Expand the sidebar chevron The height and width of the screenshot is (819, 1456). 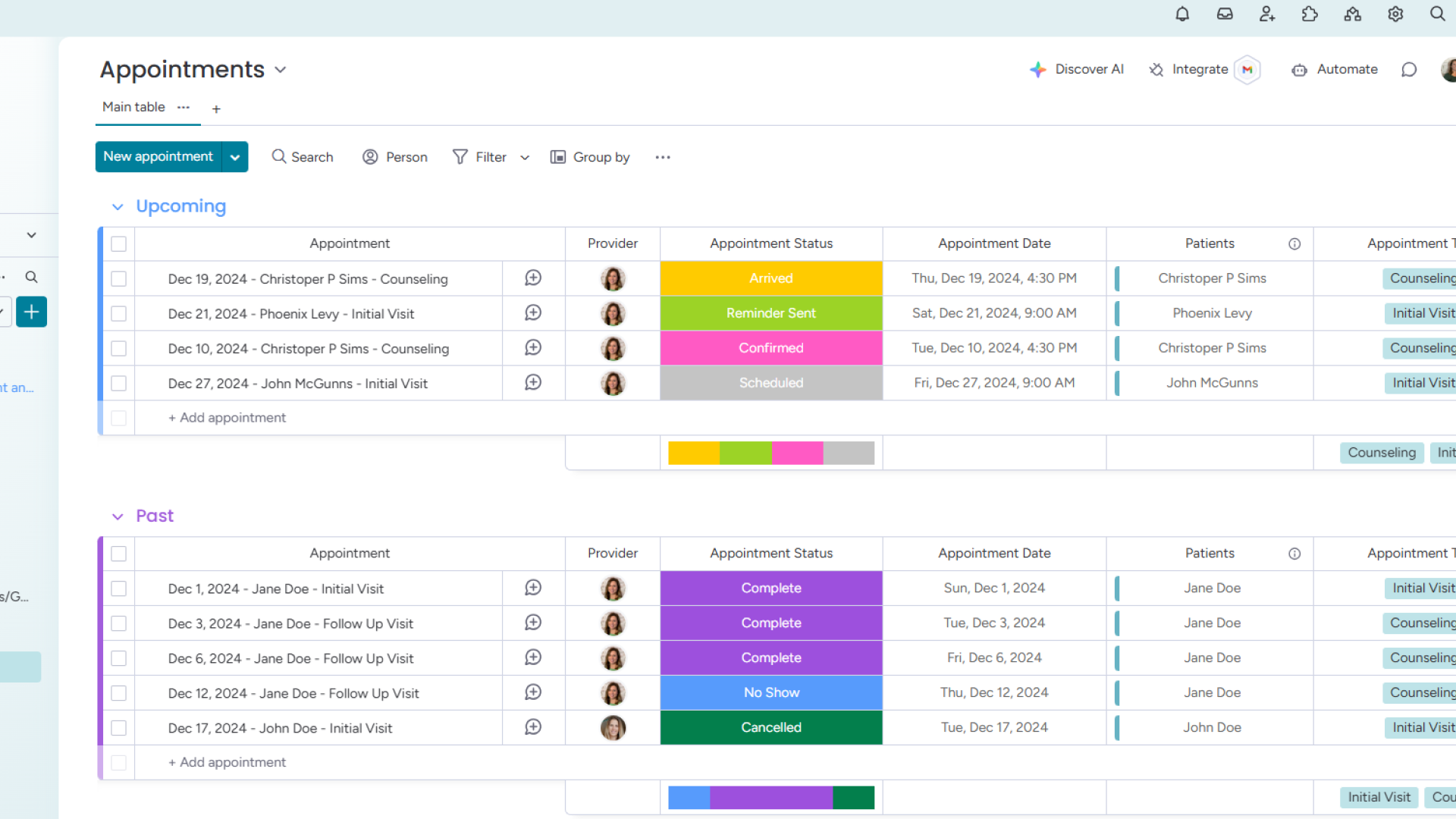[x=31, y=235]
